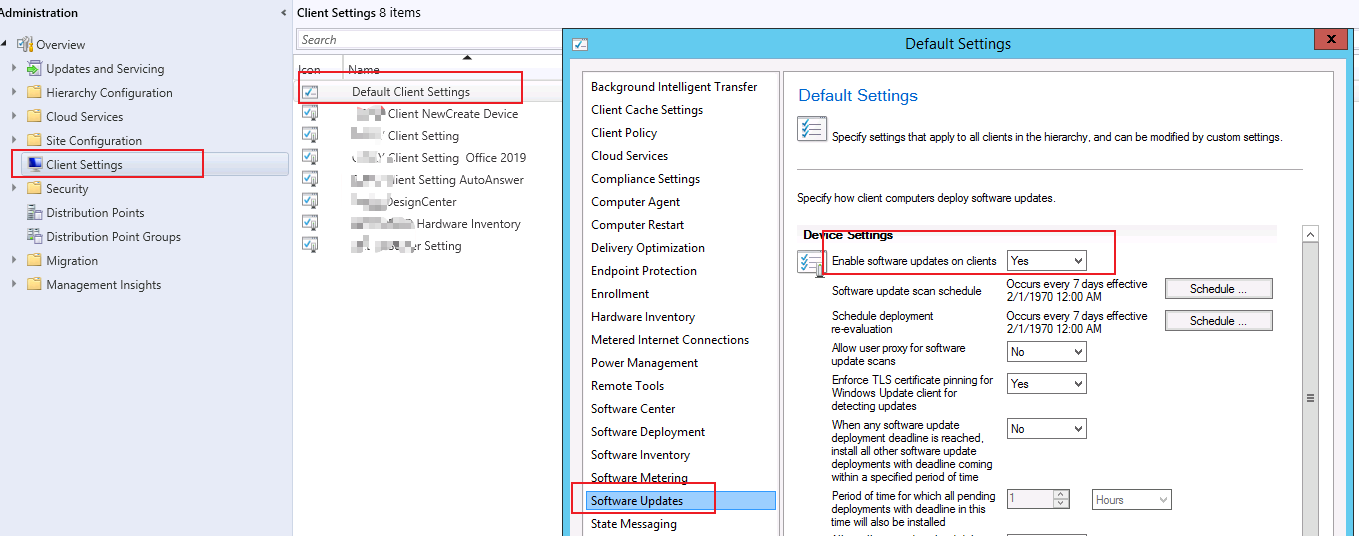Open the Hours time unit dropdown
This screenshot has height=536, width=1359.
click(x=1131, y=500)
